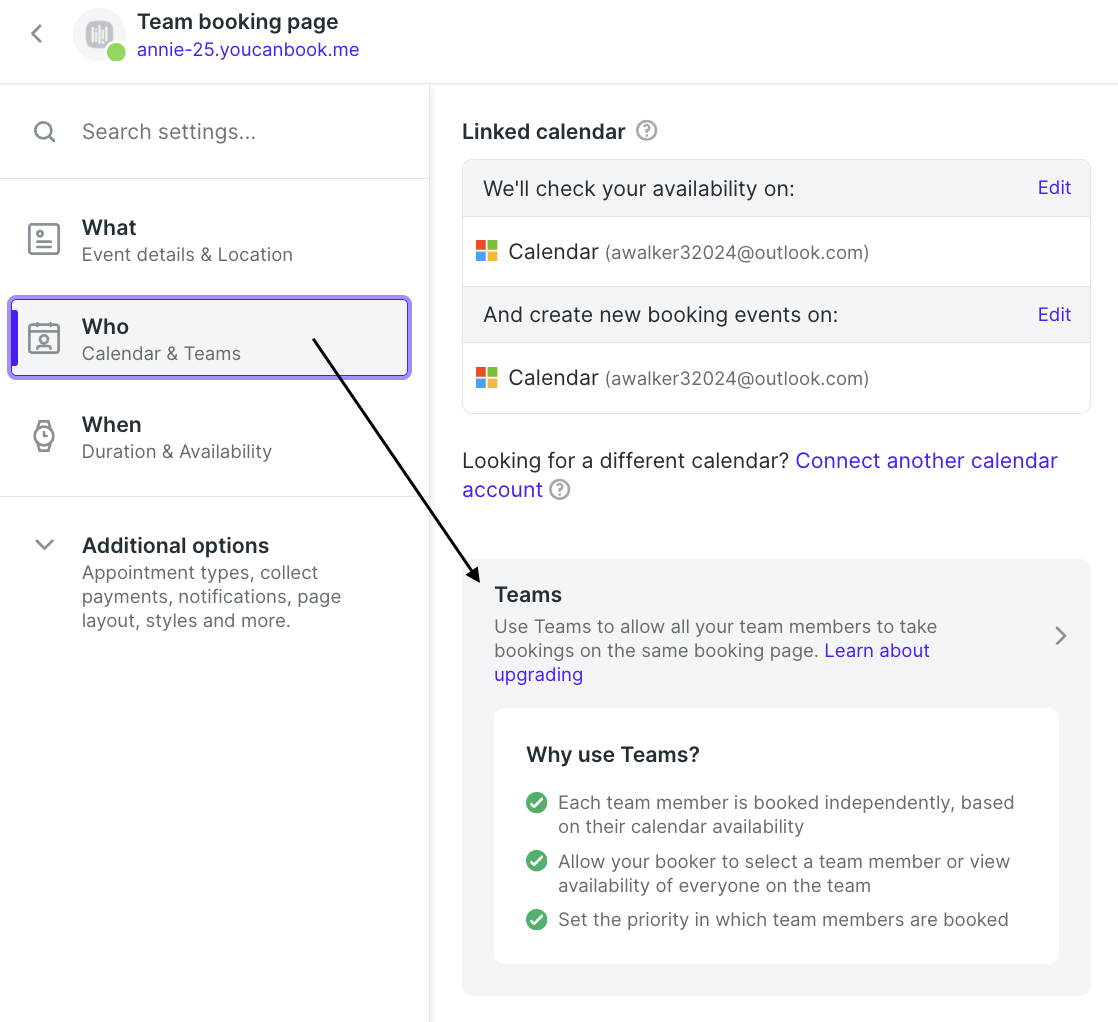Open annie-25.youcanbook.me link
The height and width of the screenshot is (1022, 1118).
coord(248,50)
